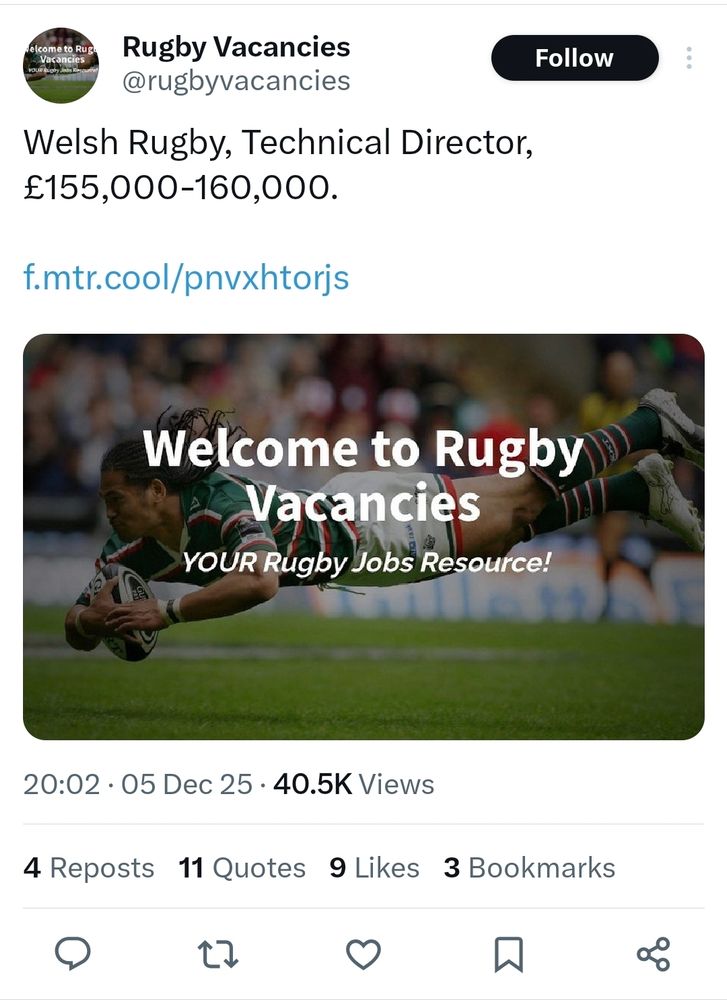This screenshot has width=727, height=1000.
Task: Like the tweet with the heart icon
Action: tap(363, 954)
